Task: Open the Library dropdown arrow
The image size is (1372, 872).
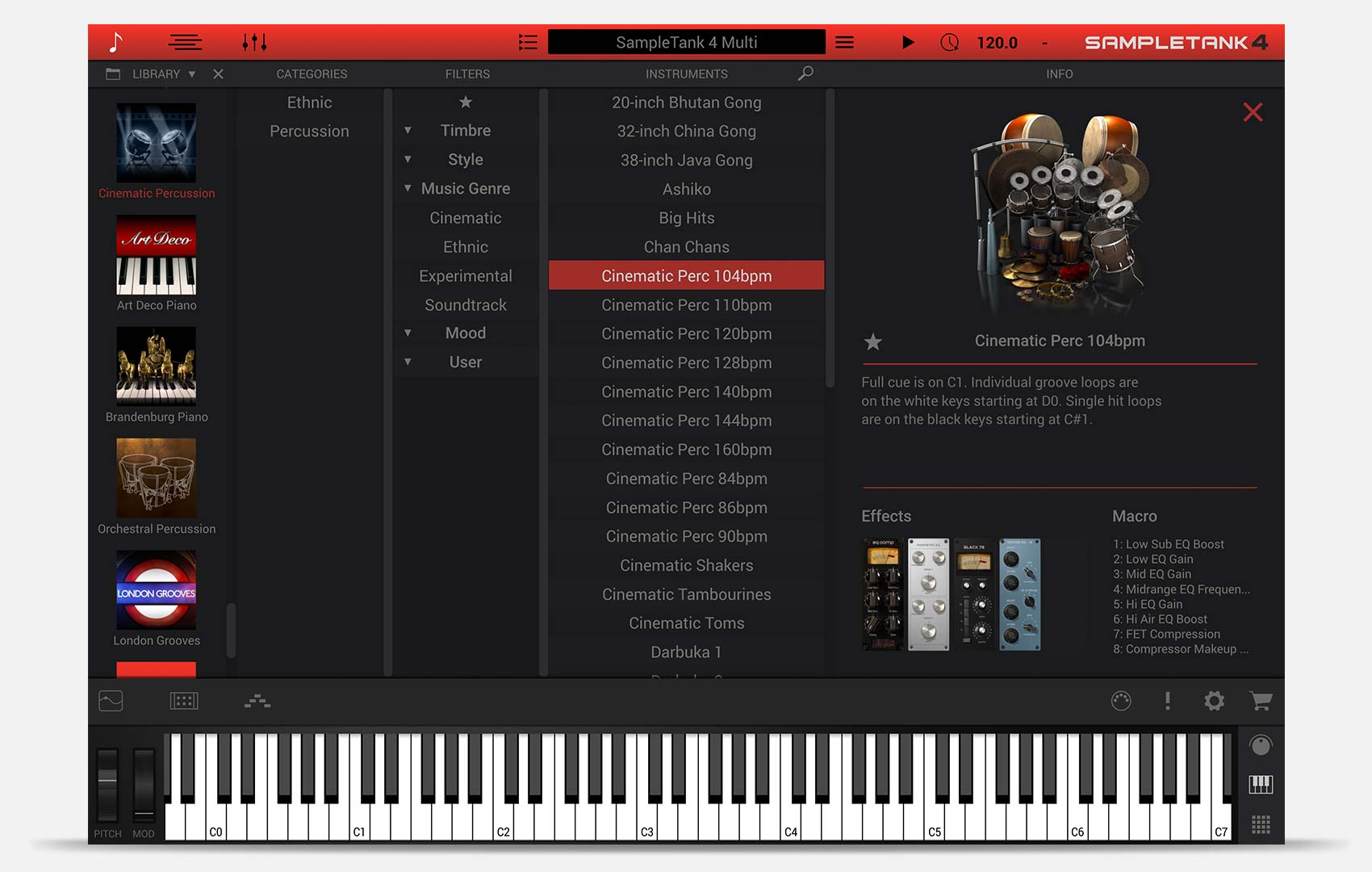Action: click(x=192, y=73)
